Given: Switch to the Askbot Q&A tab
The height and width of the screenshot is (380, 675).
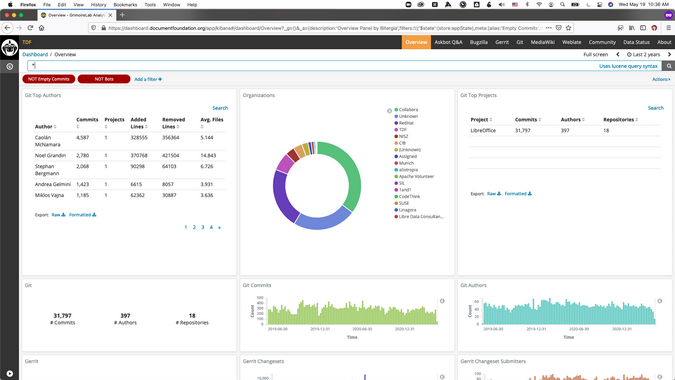Looking at the screenshot, I should click(x=448, y=42).
